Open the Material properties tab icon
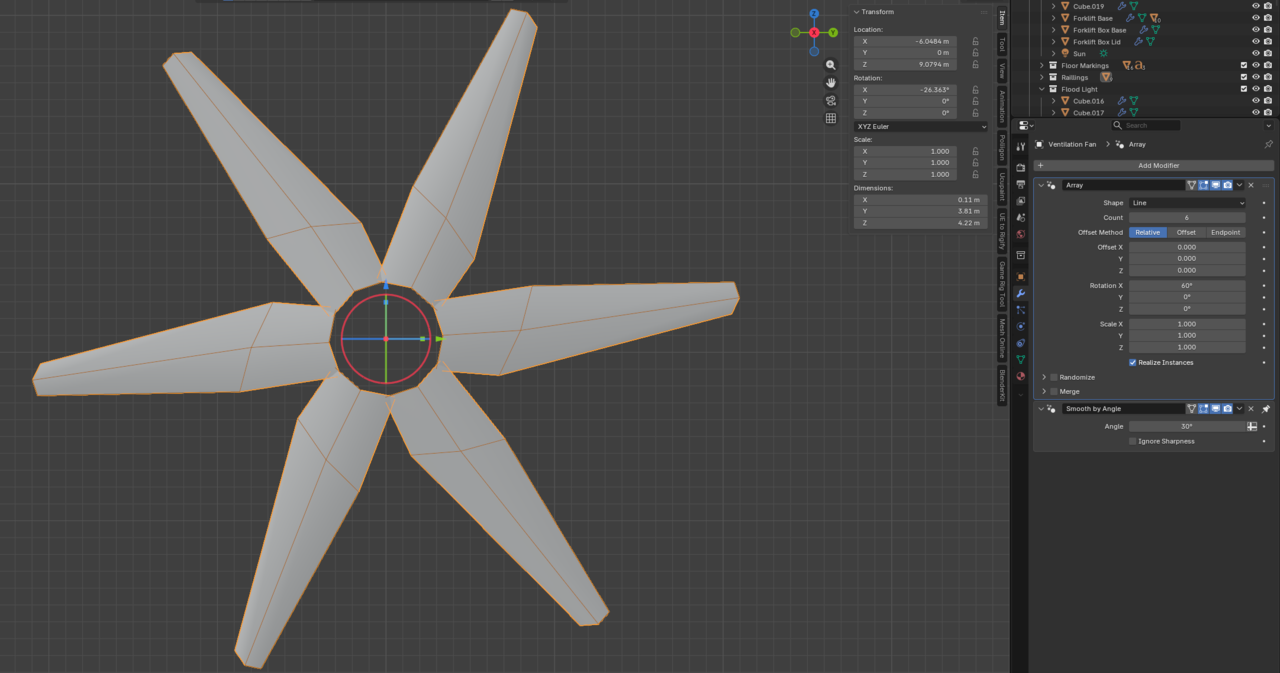Screen dimensions: 1280x673 1020,376
